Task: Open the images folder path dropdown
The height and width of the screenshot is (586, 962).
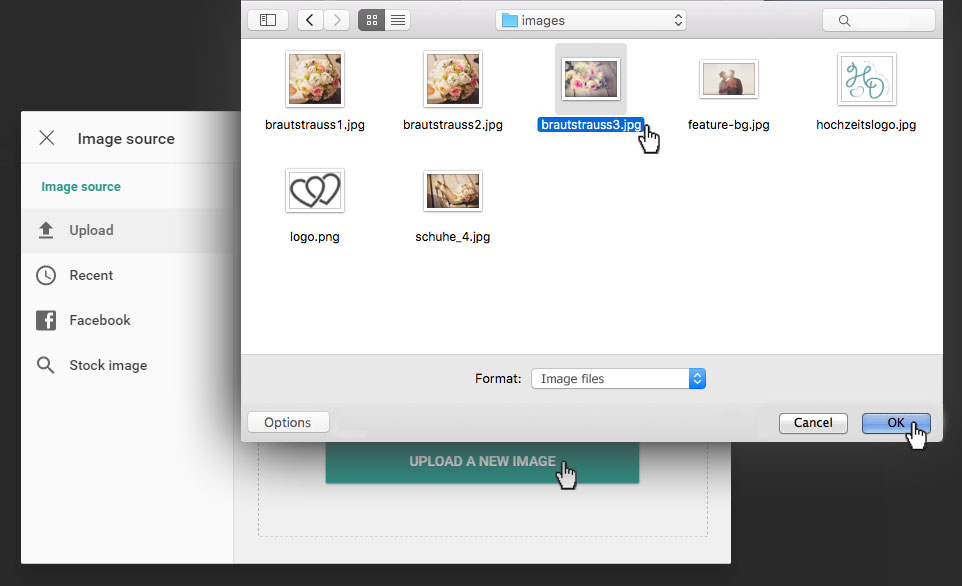Action: pos(591,20)
